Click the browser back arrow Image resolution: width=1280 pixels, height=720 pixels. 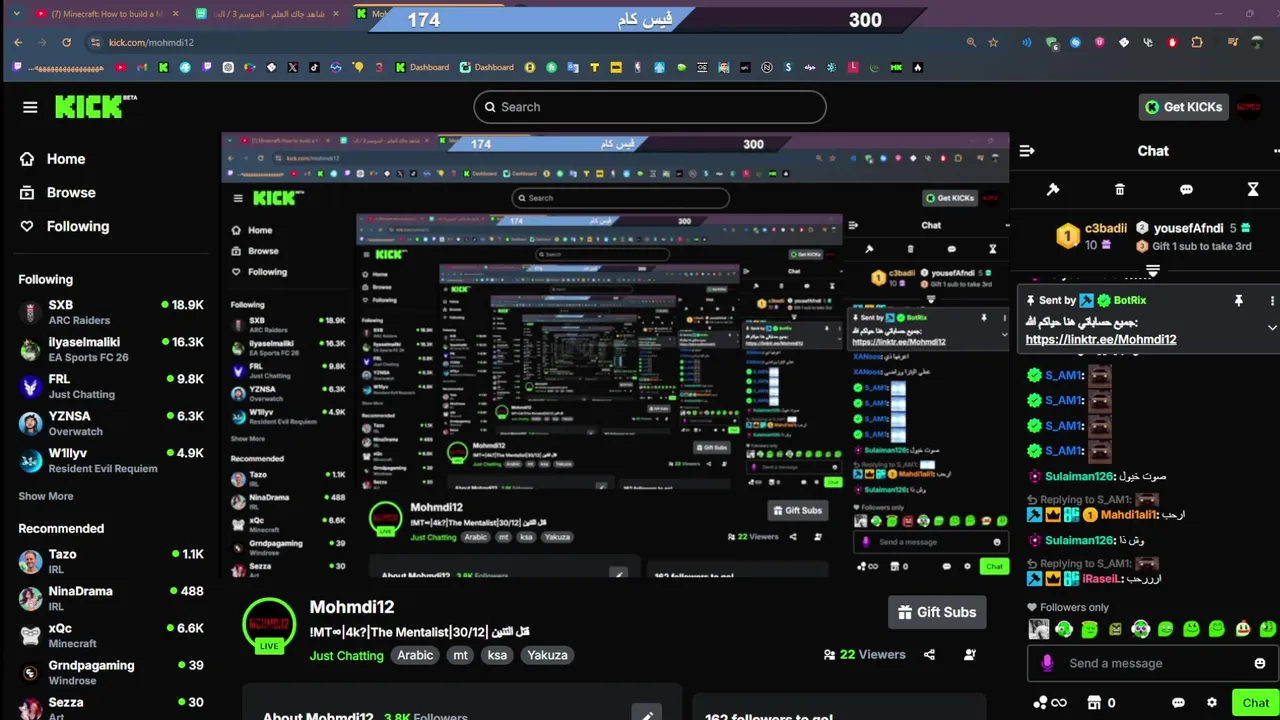click(18, 42)
